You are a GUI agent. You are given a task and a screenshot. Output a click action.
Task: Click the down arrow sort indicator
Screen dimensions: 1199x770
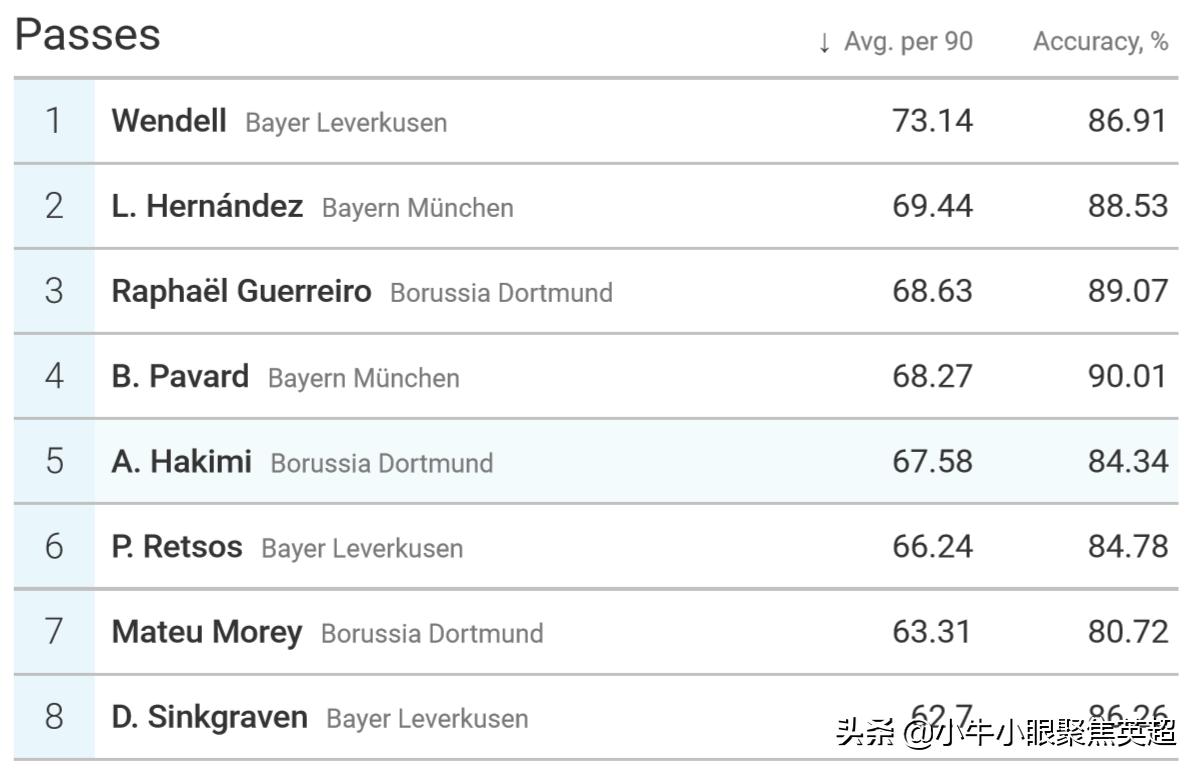coord(824,43)
